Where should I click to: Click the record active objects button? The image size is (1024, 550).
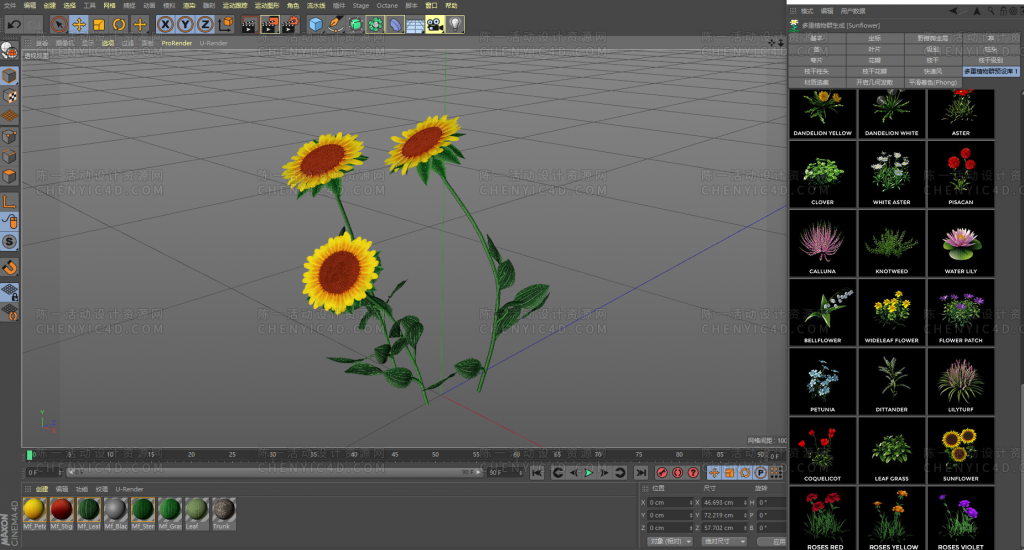[x=662, y=472]
